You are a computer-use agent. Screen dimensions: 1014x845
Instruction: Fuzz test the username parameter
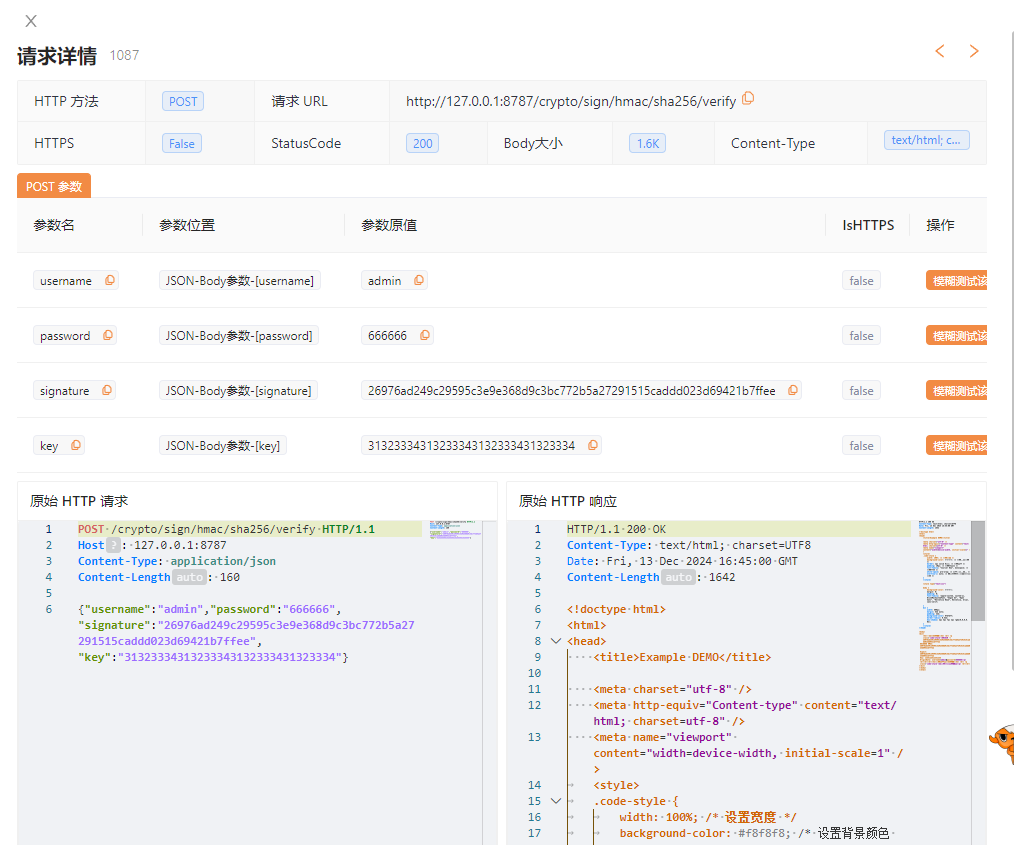pos(958,281)
